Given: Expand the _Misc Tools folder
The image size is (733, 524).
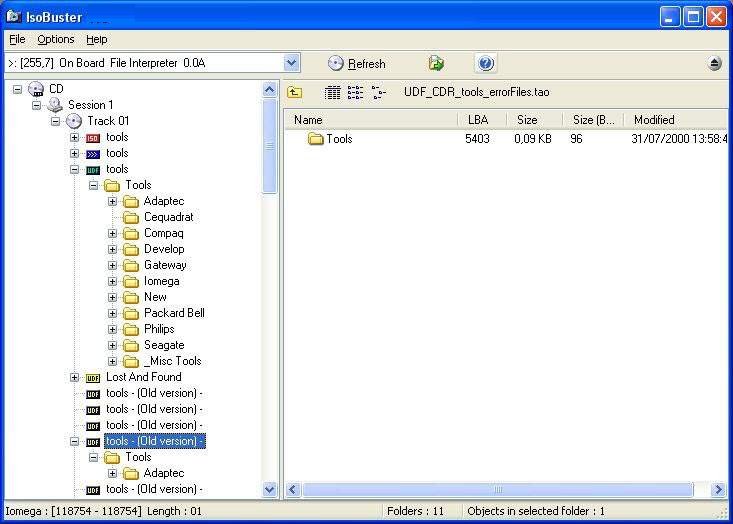Looking at the screenshot, I should [113, 361].
